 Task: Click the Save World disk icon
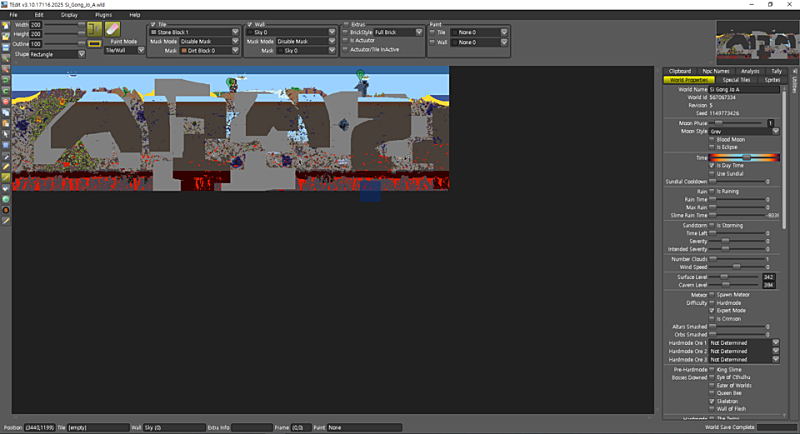coord(6,47)
